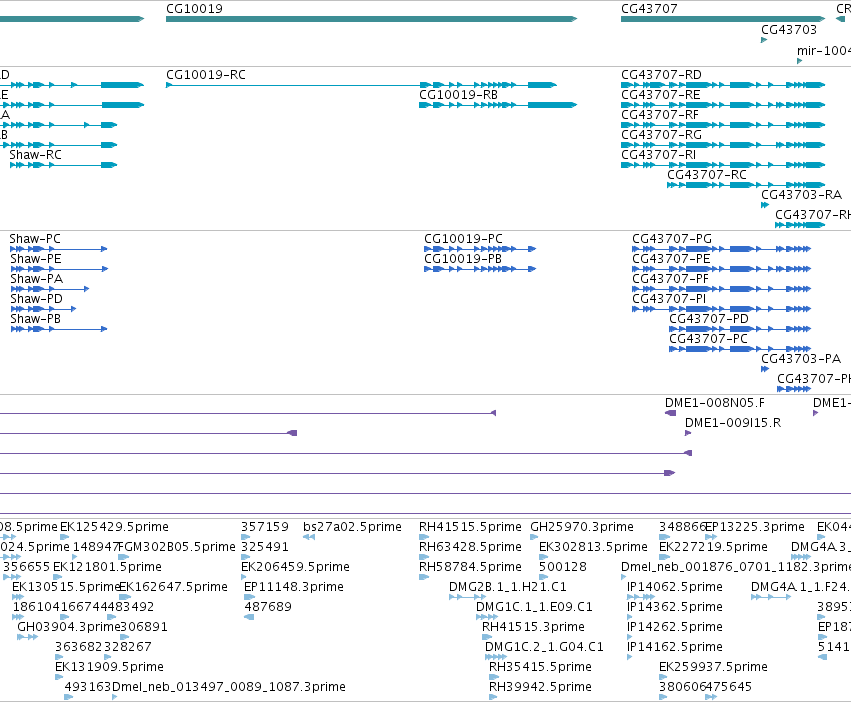This screenshot has width=851, height=702.
Task: Select the RH39942.5prime EST label
Action: click(540, 687)
